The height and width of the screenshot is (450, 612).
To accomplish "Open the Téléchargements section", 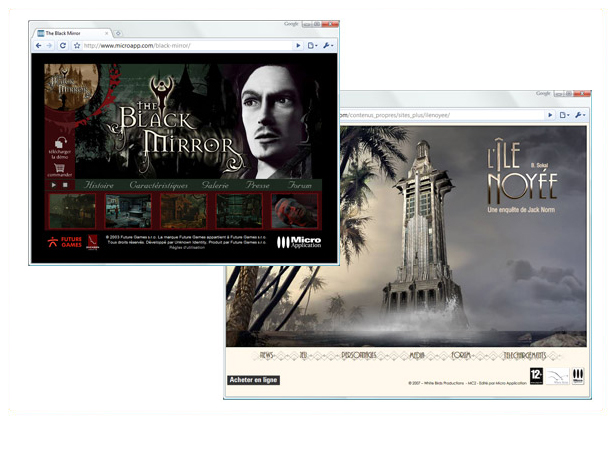I will coord(525,355).
